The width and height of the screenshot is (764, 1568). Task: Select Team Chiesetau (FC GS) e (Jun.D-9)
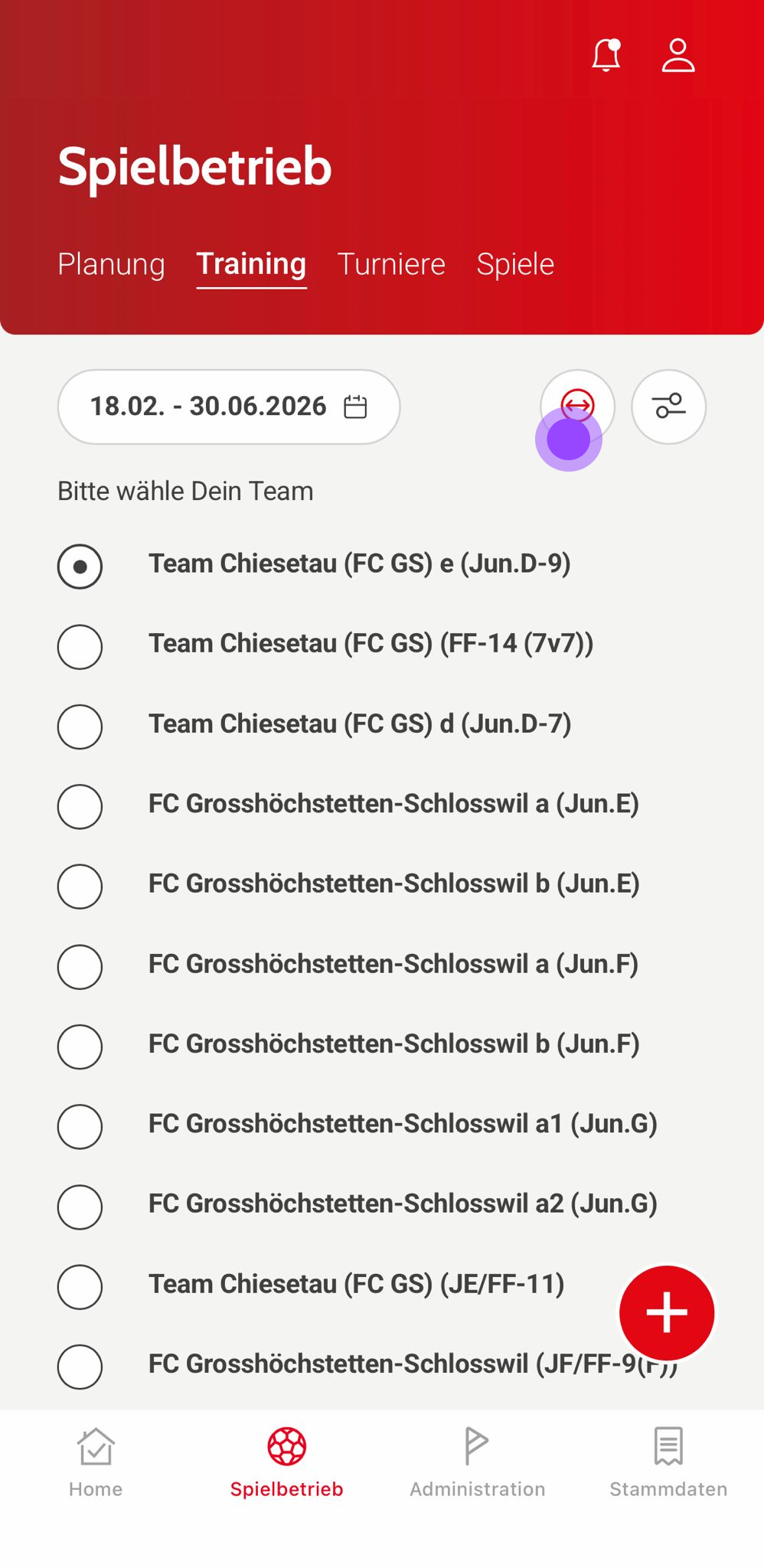(80, 567)
